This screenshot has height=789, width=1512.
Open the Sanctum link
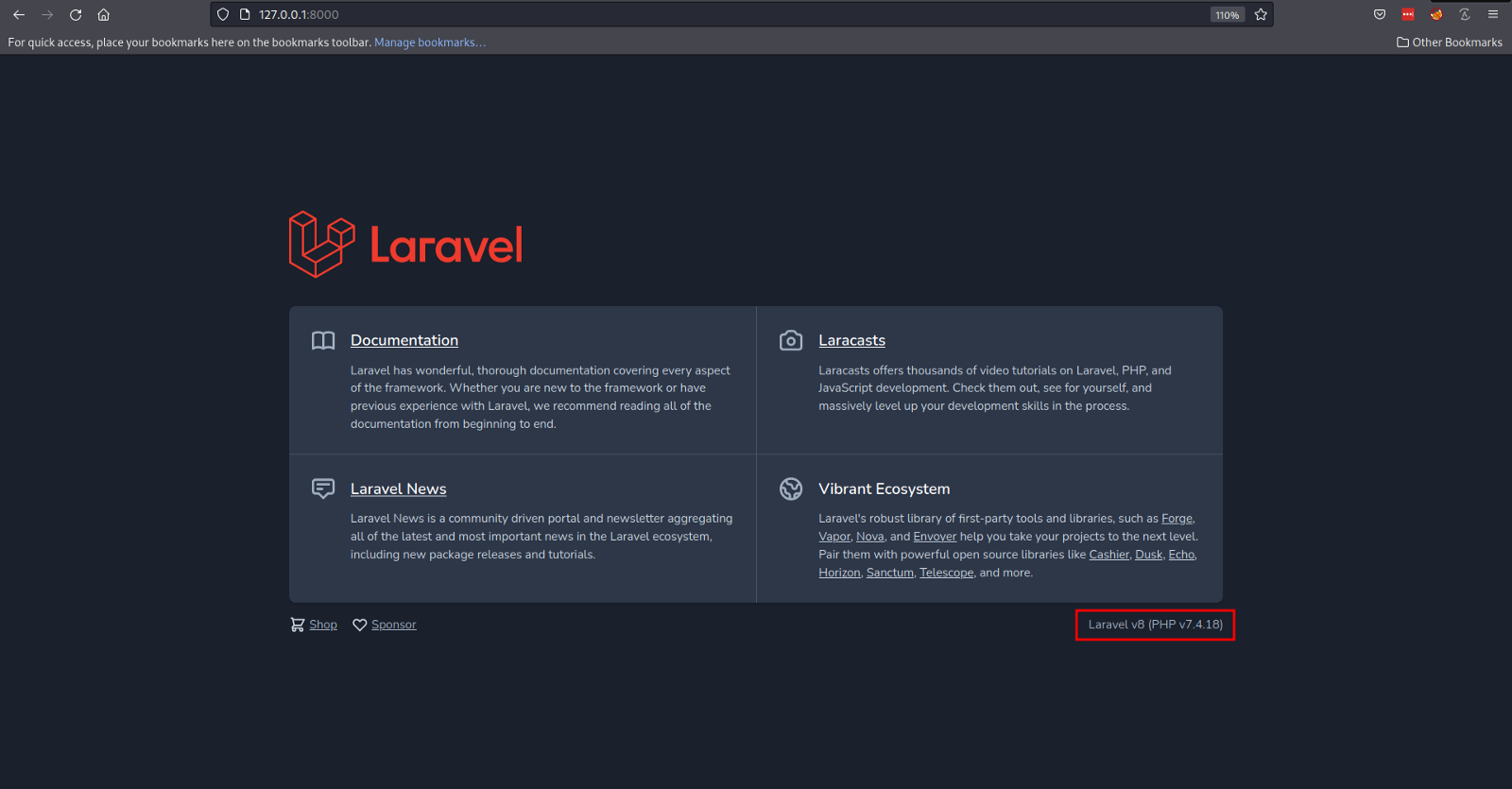point(890,573)
